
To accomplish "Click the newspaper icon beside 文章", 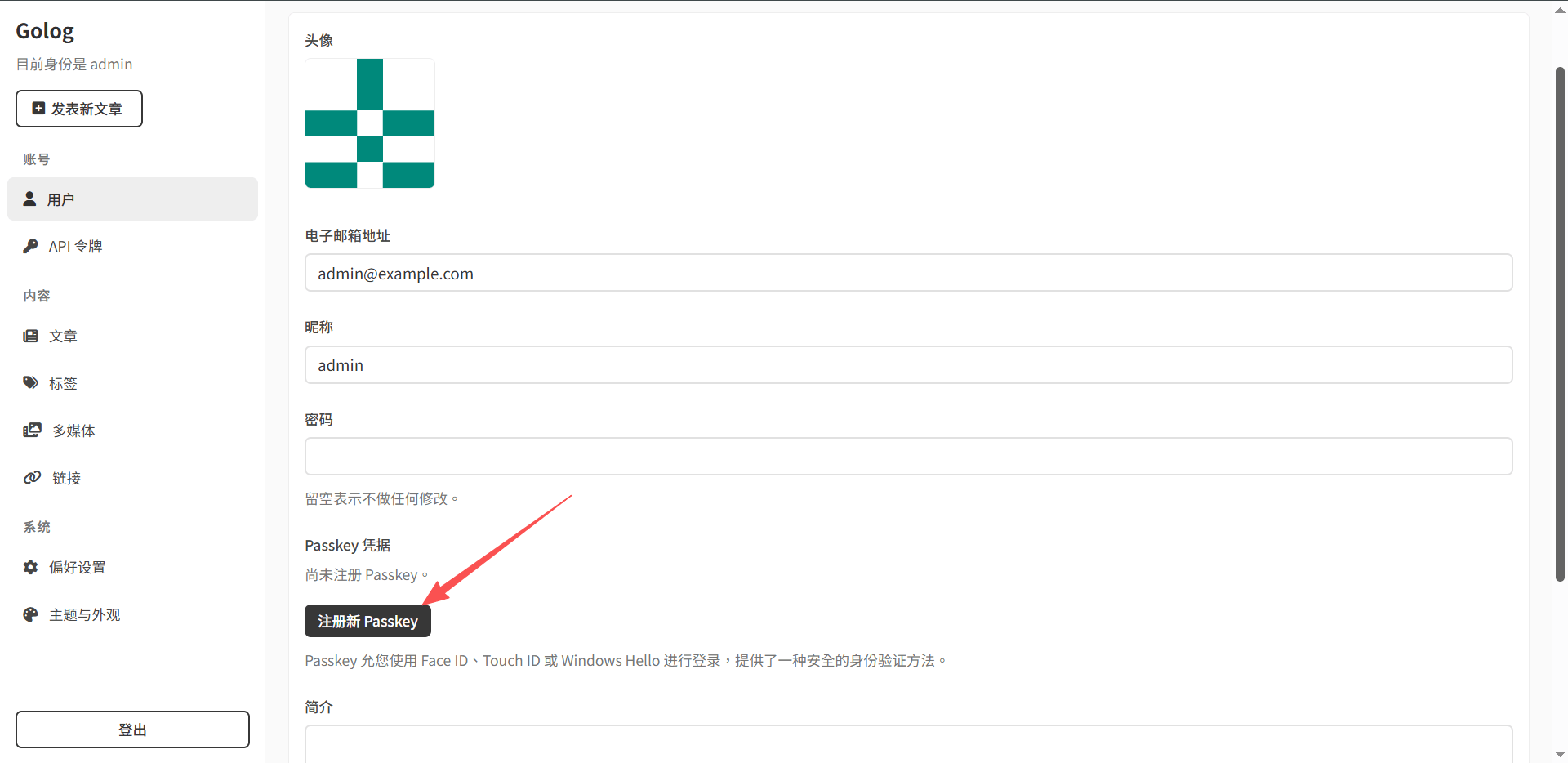I will click(x=30, y=336).
